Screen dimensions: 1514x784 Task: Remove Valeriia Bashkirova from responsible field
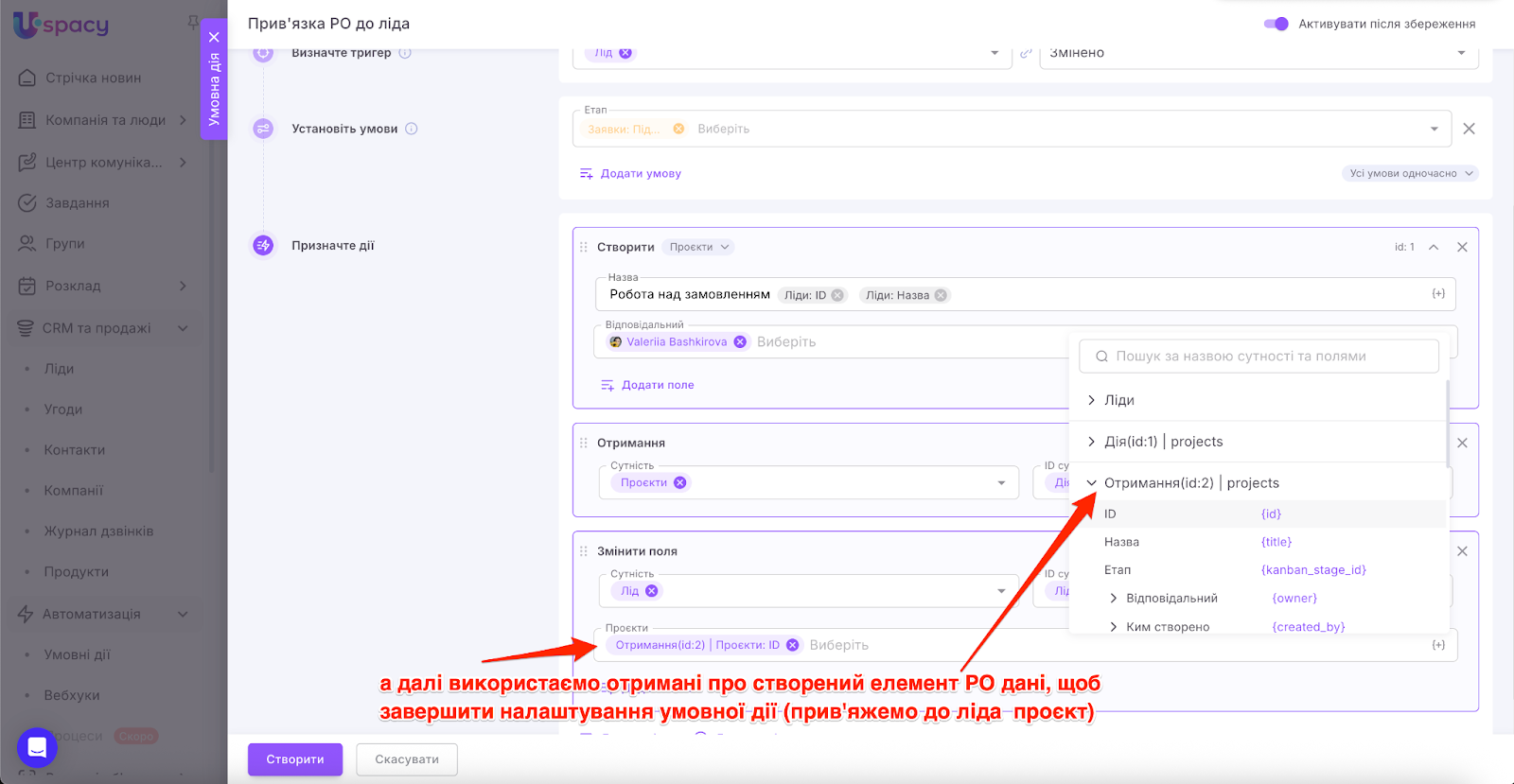[740, 342]
